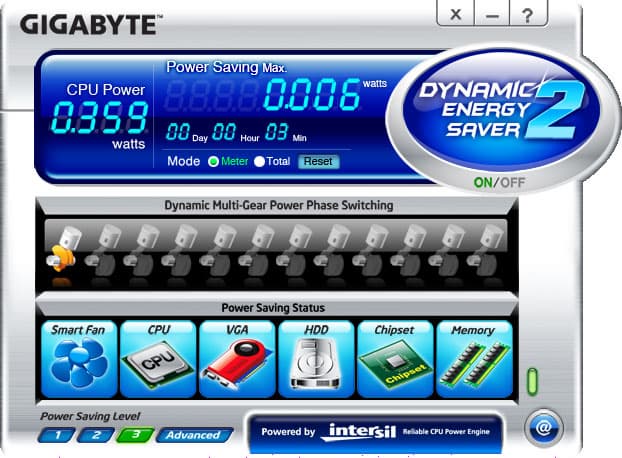Open help with the question mark button
Screen dimensions: 622x458
(x=528, y=15)
